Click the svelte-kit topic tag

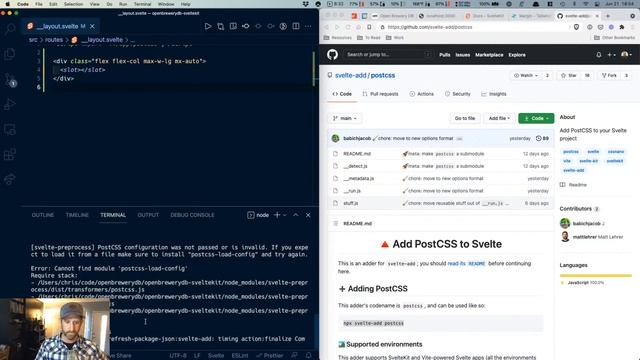(589, 161)
